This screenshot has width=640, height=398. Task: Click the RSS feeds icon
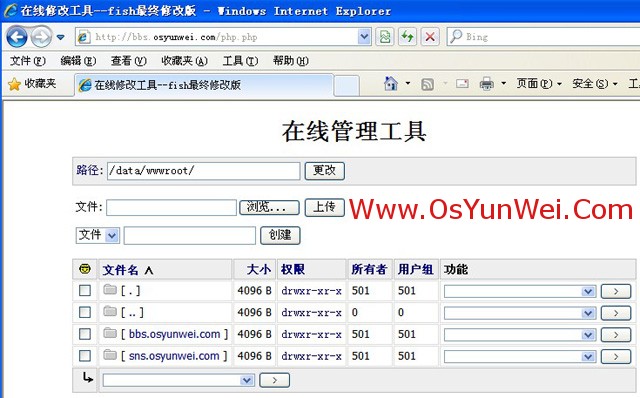point(427,84)
